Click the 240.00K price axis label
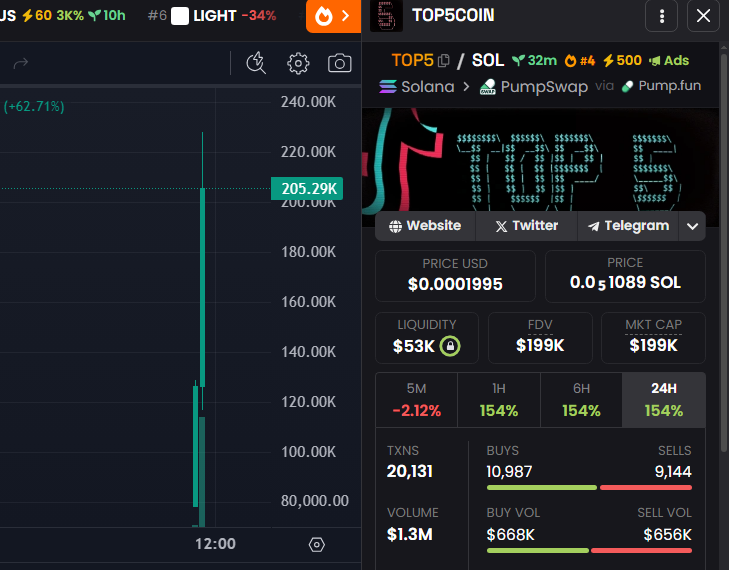This screenshot has height=570, width=729. point(308,102)
